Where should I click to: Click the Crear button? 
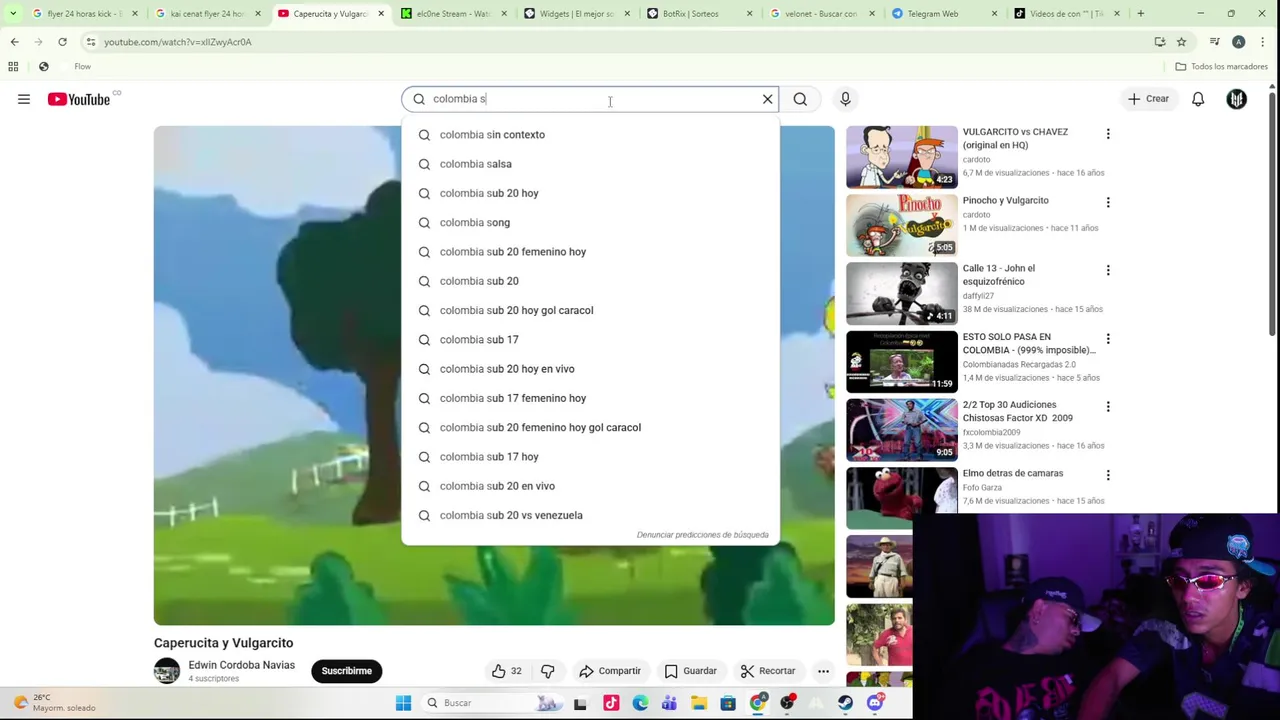1148,99
